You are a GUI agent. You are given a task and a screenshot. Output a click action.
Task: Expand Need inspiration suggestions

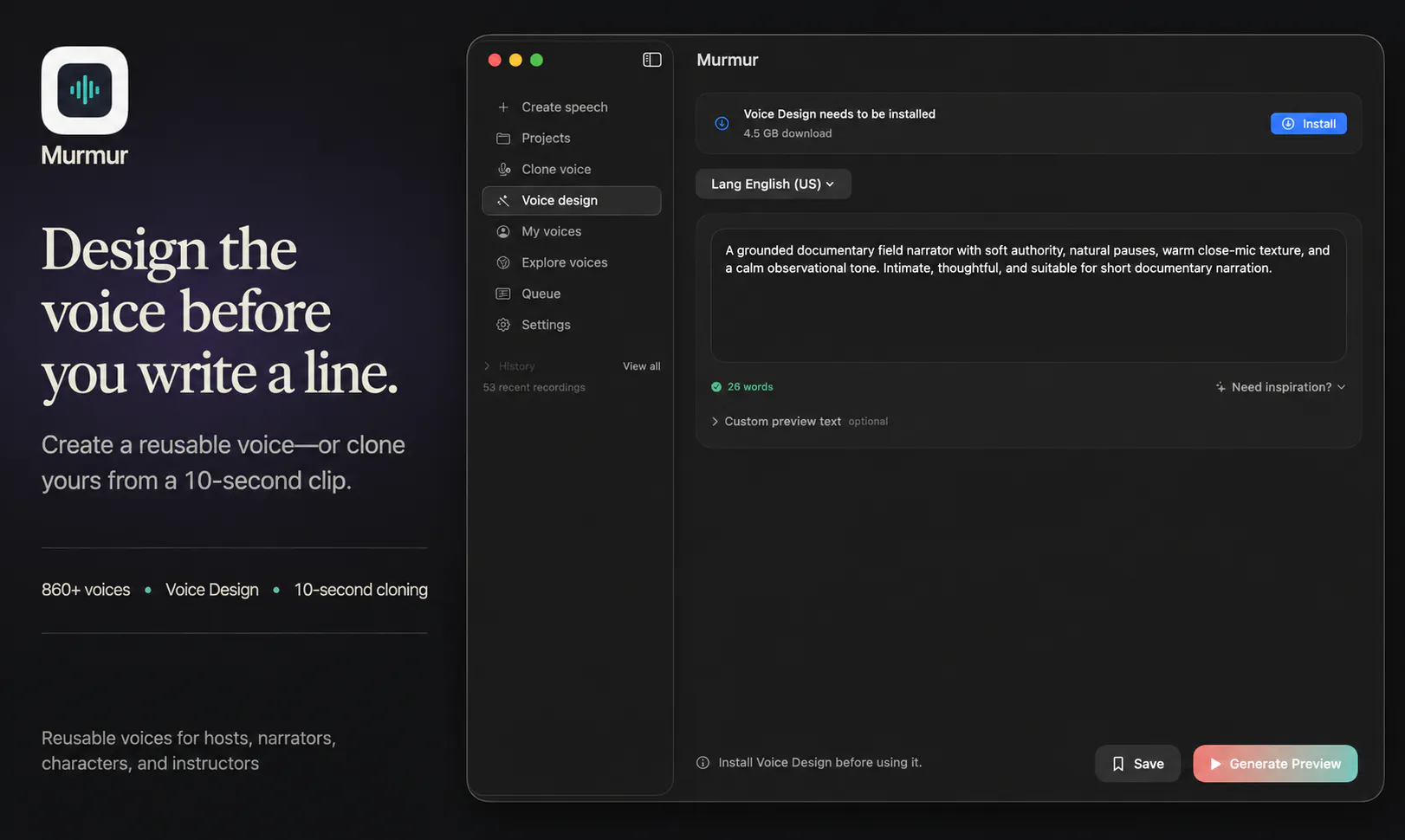pyautogui.click(x=1280, y=387)
